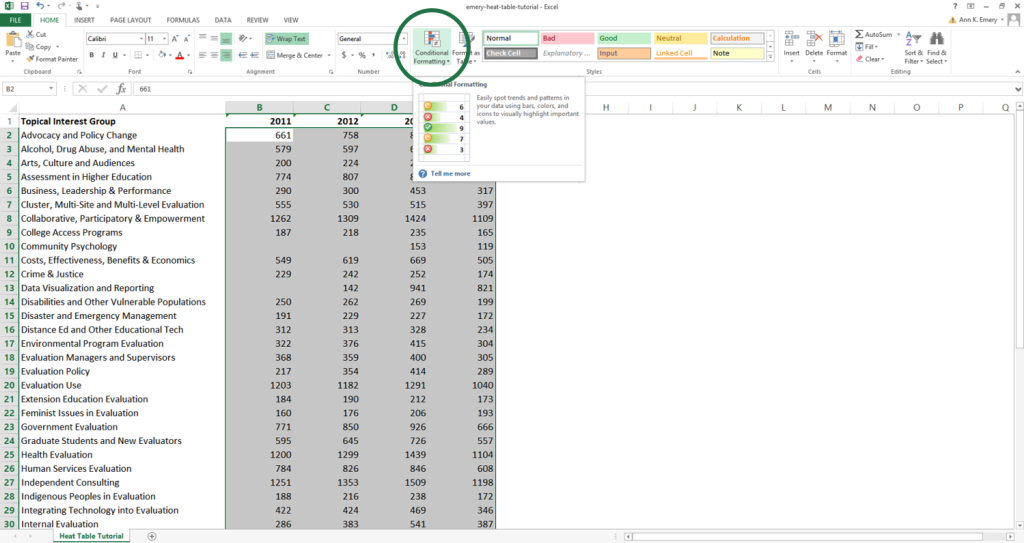Click the Insert Function fx icon

coord(121,89)
